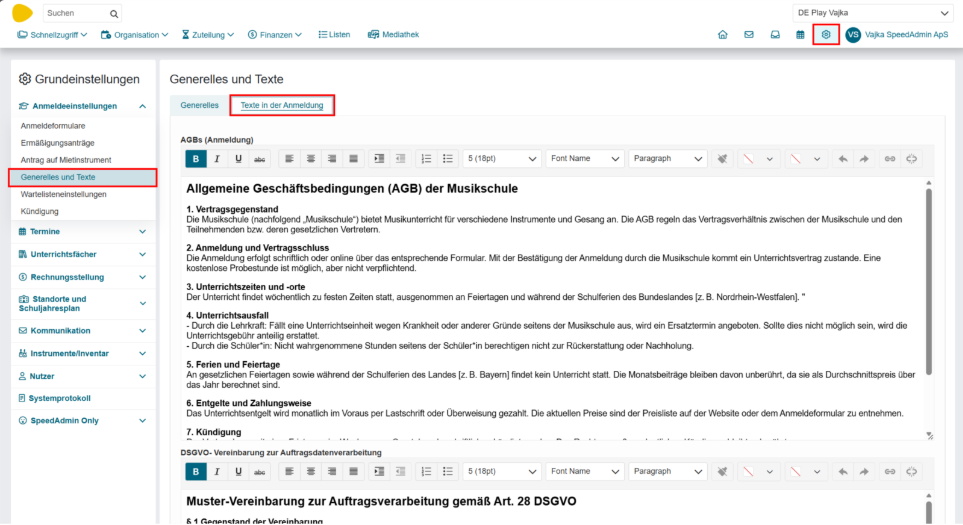Open Wartelisteneinstellungen in sidebar
The width and height of the screenshot is (963, 525).
(x=63, y=194)
